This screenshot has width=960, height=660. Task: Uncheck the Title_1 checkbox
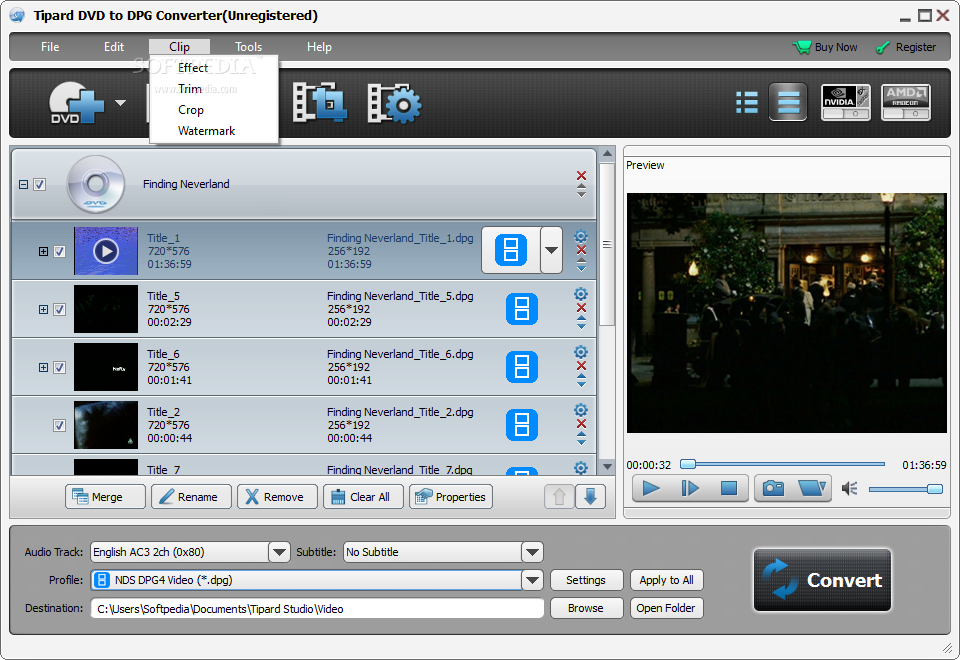coord(59,252)
